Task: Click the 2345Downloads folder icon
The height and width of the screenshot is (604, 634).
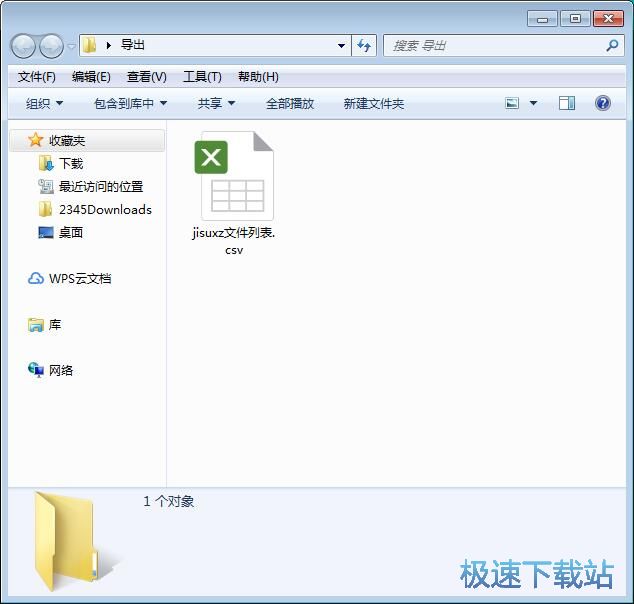Action: pyautogui.click(x=45, y=209)
